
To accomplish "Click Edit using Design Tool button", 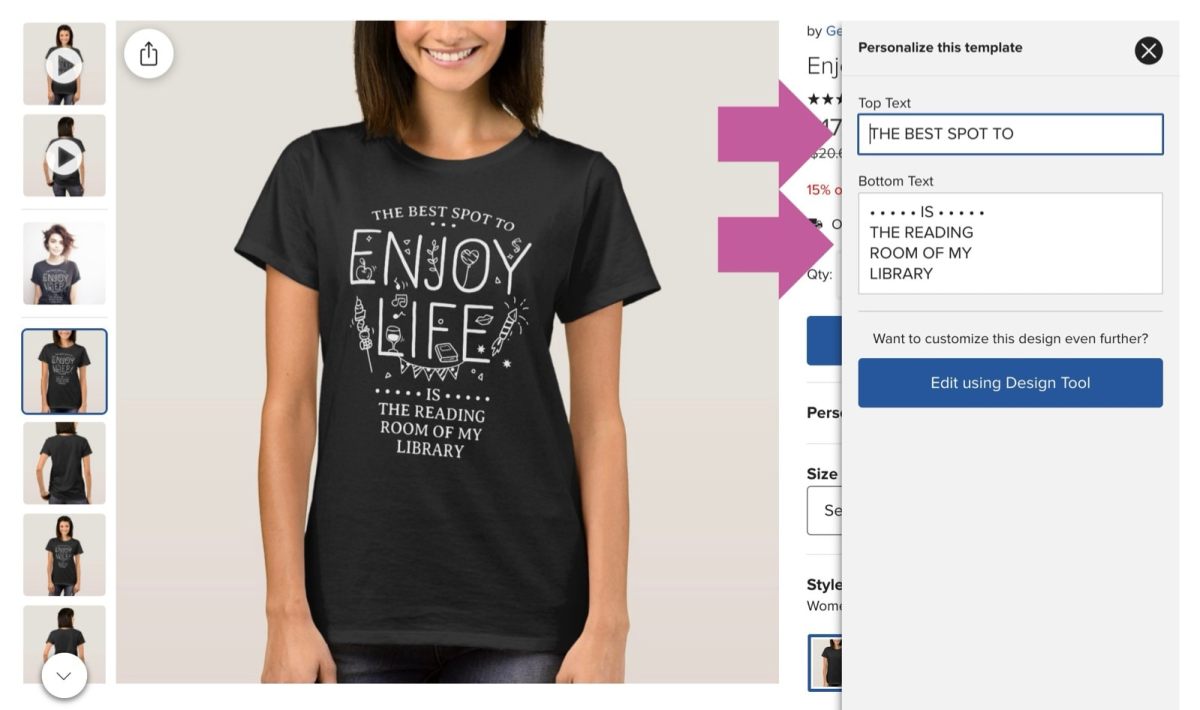I will [x=1010, y=383].
